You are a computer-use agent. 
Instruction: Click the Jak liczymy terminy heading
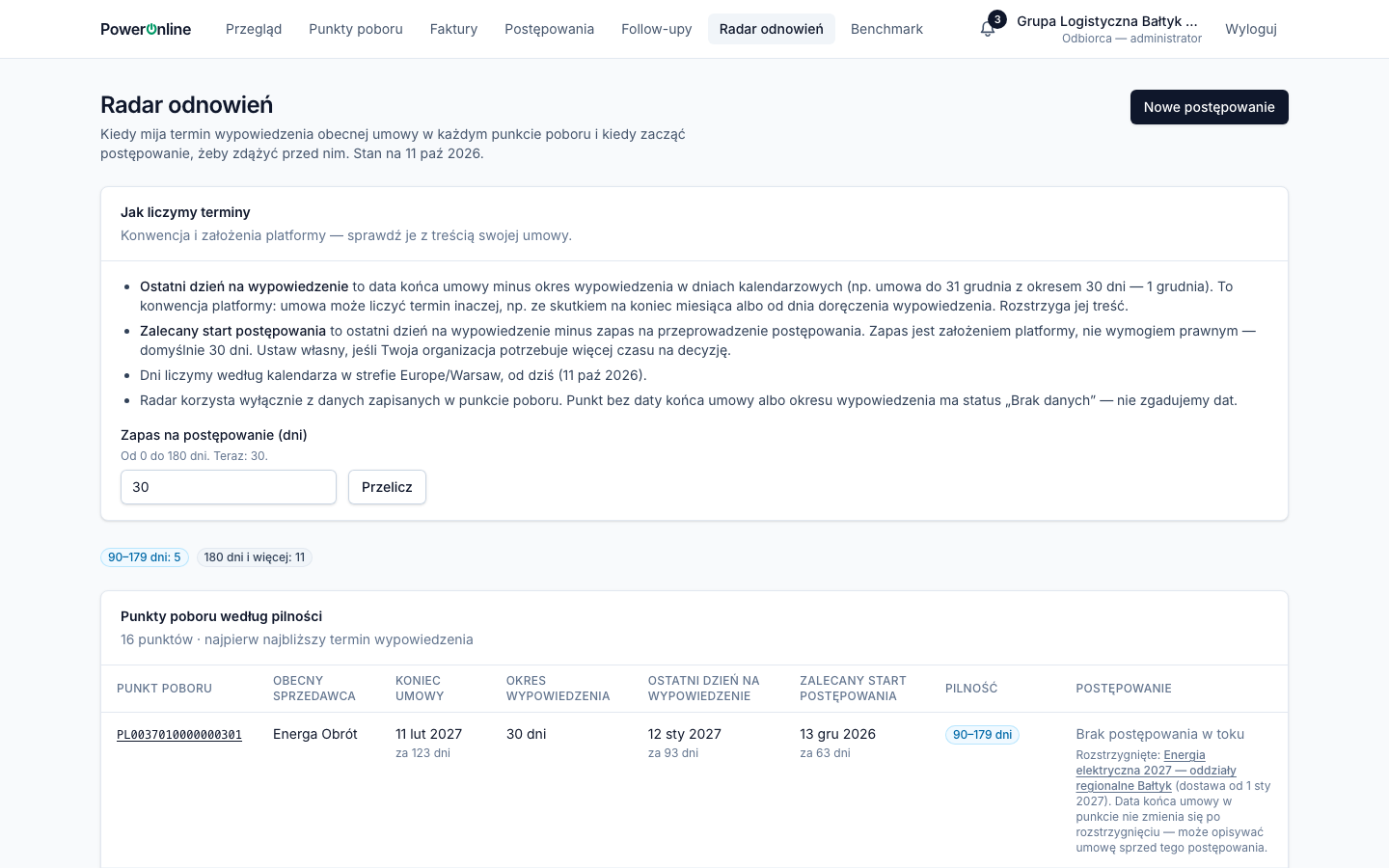185,212
